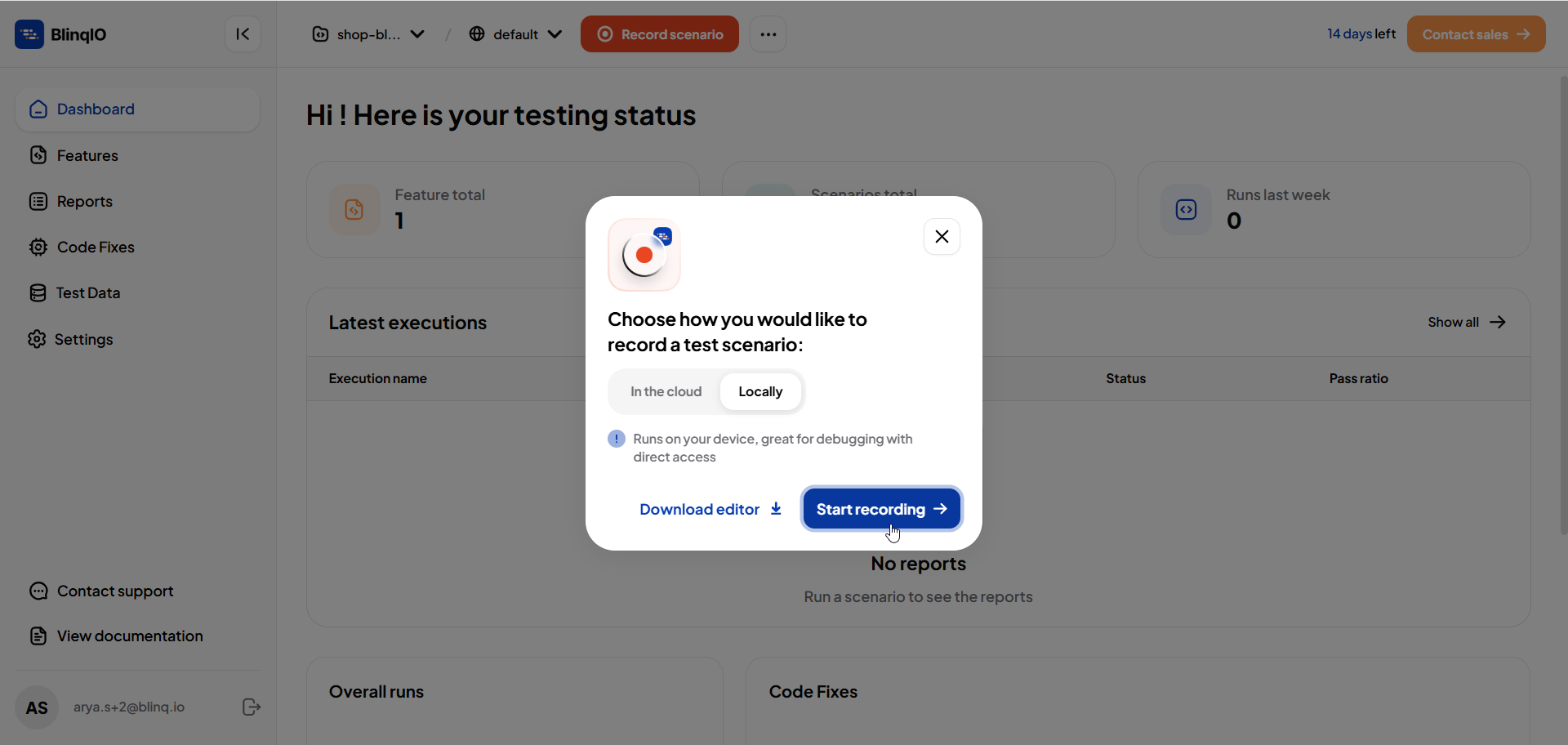Close the recording options dialog

[942, 237]
